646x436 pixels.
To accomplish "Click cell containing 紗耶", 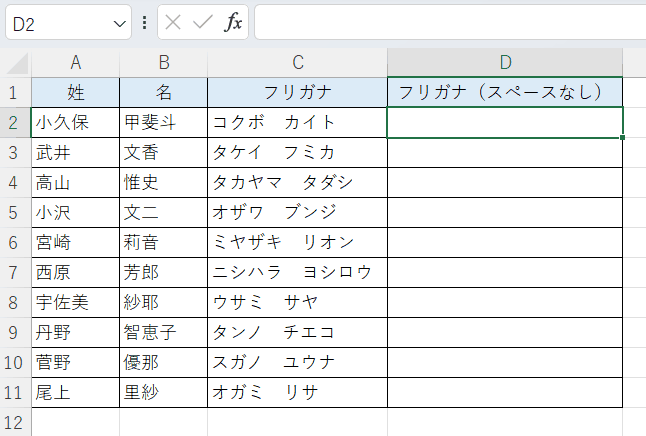I will (164, 302).
